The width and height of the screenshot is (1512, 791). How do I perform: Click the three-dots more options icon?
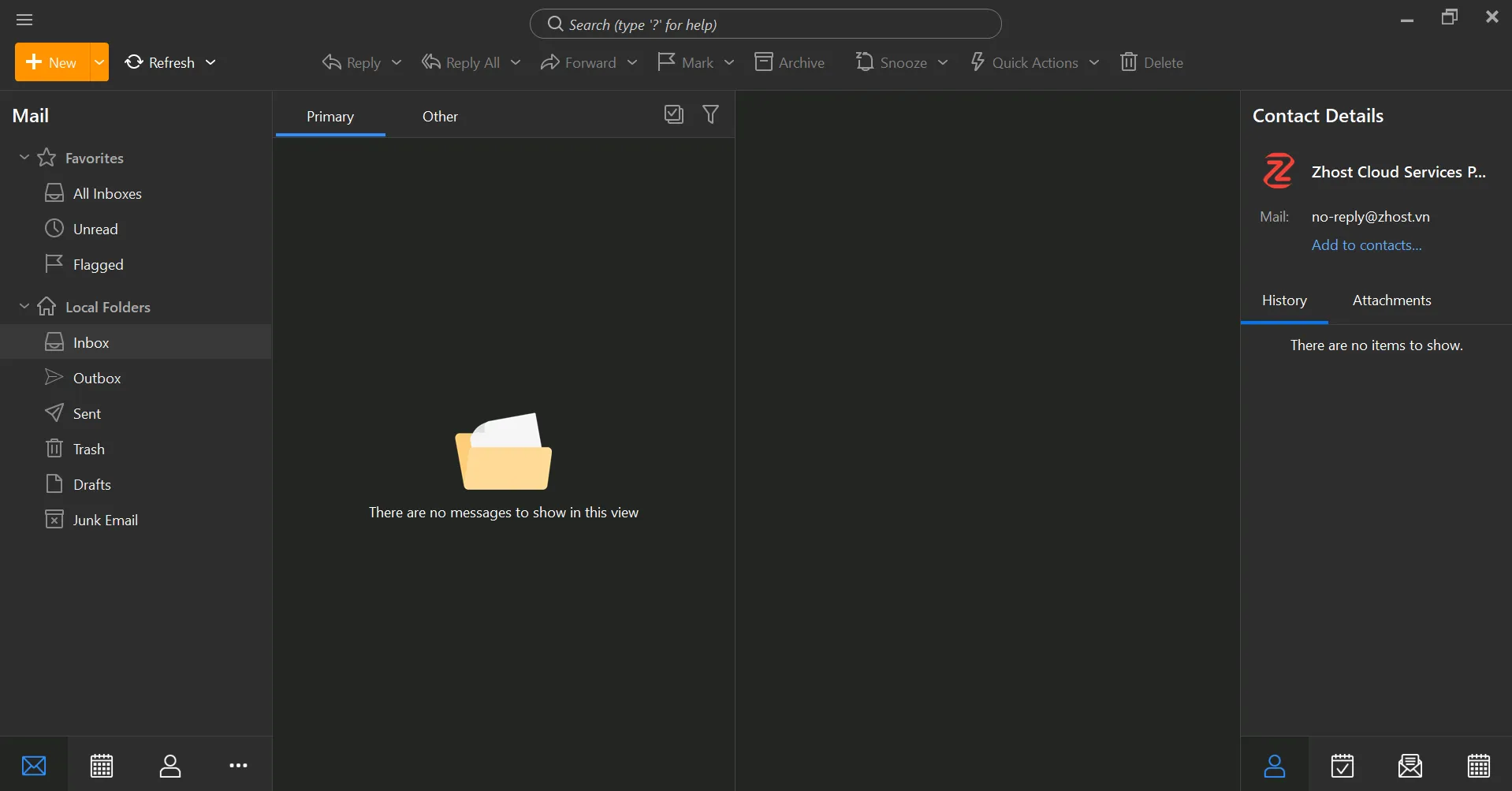[x=238, y=765]
